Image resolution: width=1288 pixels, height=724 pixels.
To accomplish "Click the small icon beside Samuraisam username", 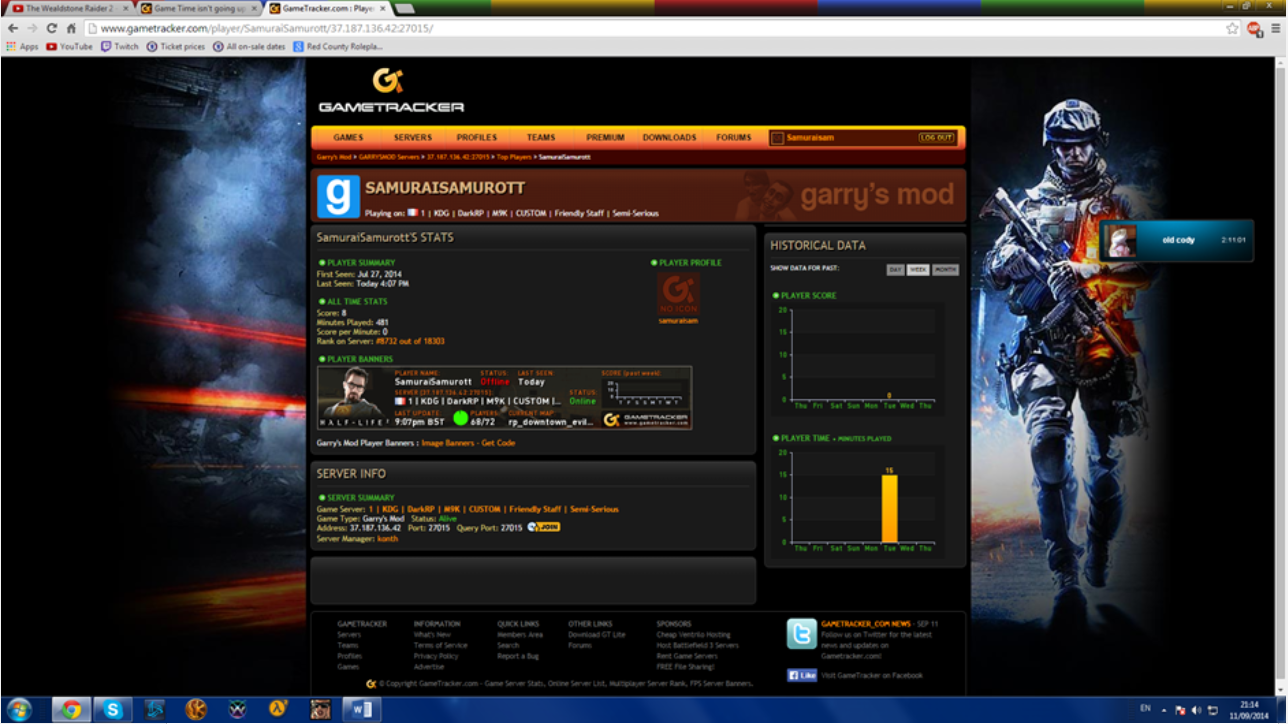I will click(x=777, y=138).
